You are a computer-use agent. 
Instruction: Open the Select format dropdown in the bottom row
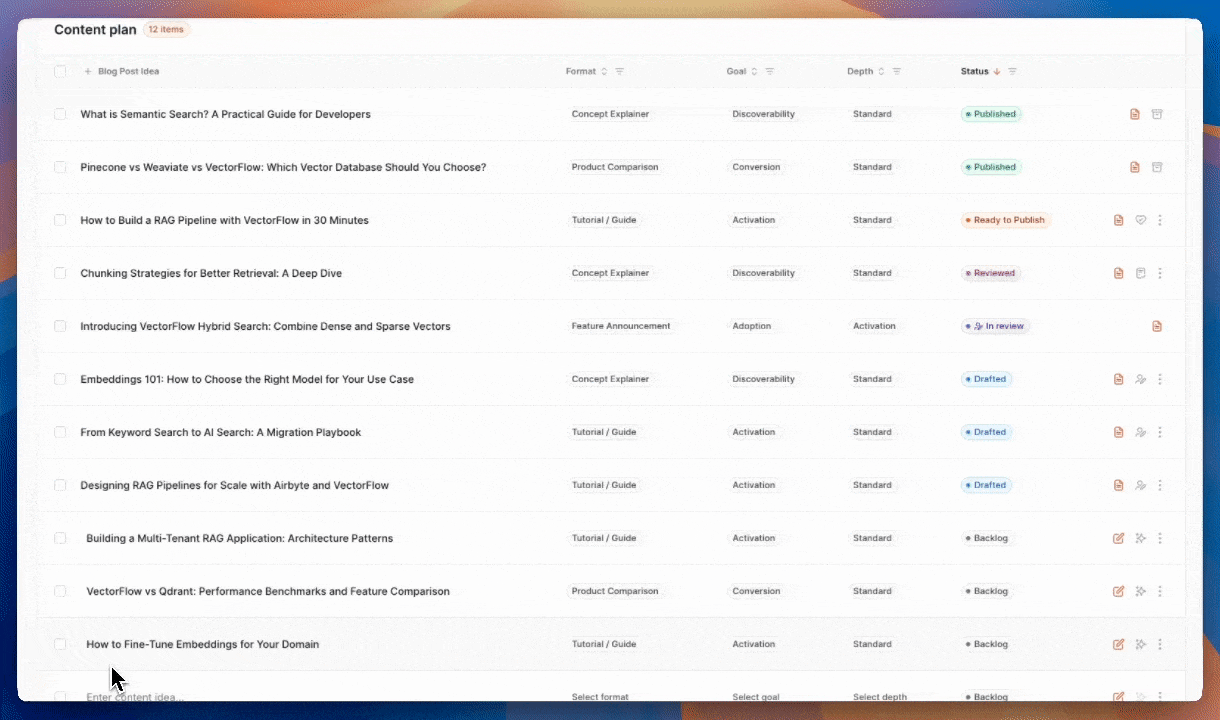point(600,697)
